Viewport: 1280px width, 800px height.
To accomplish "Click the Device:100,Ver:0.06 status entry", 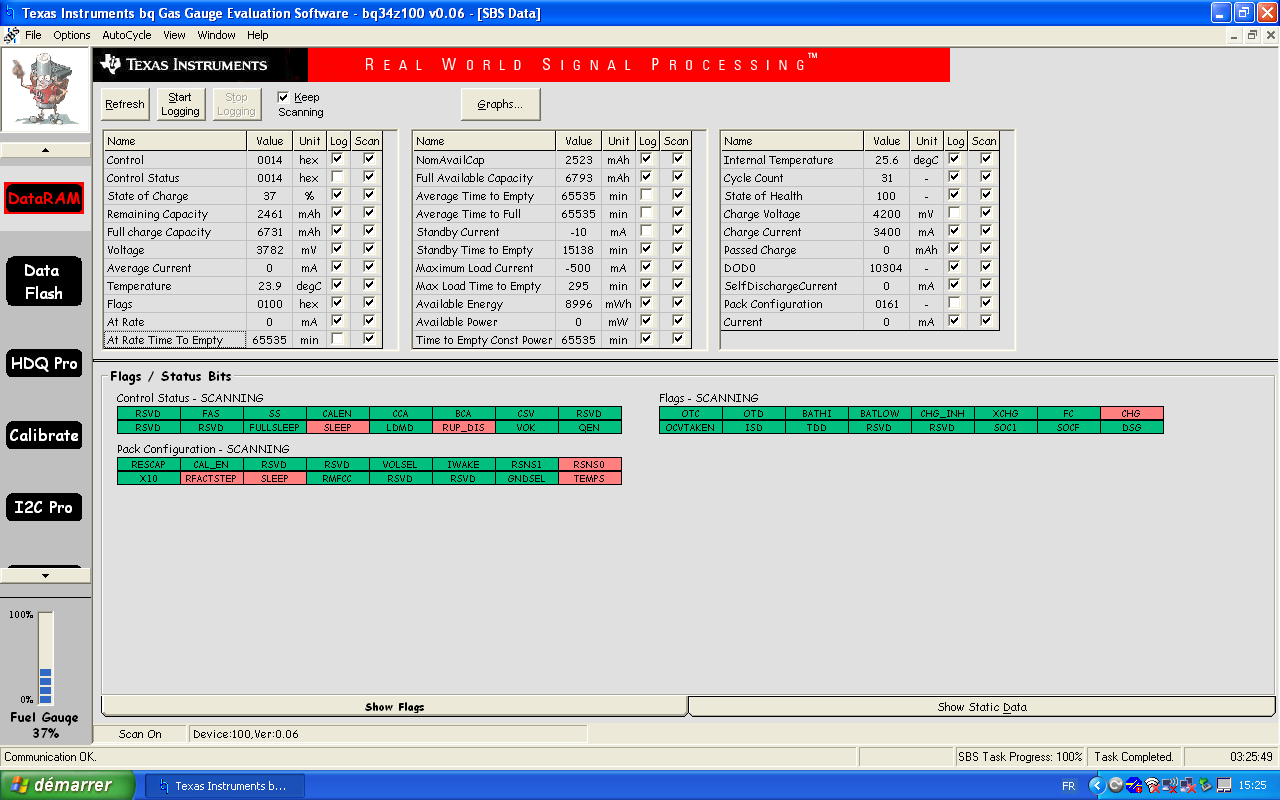I will point(388,734).
